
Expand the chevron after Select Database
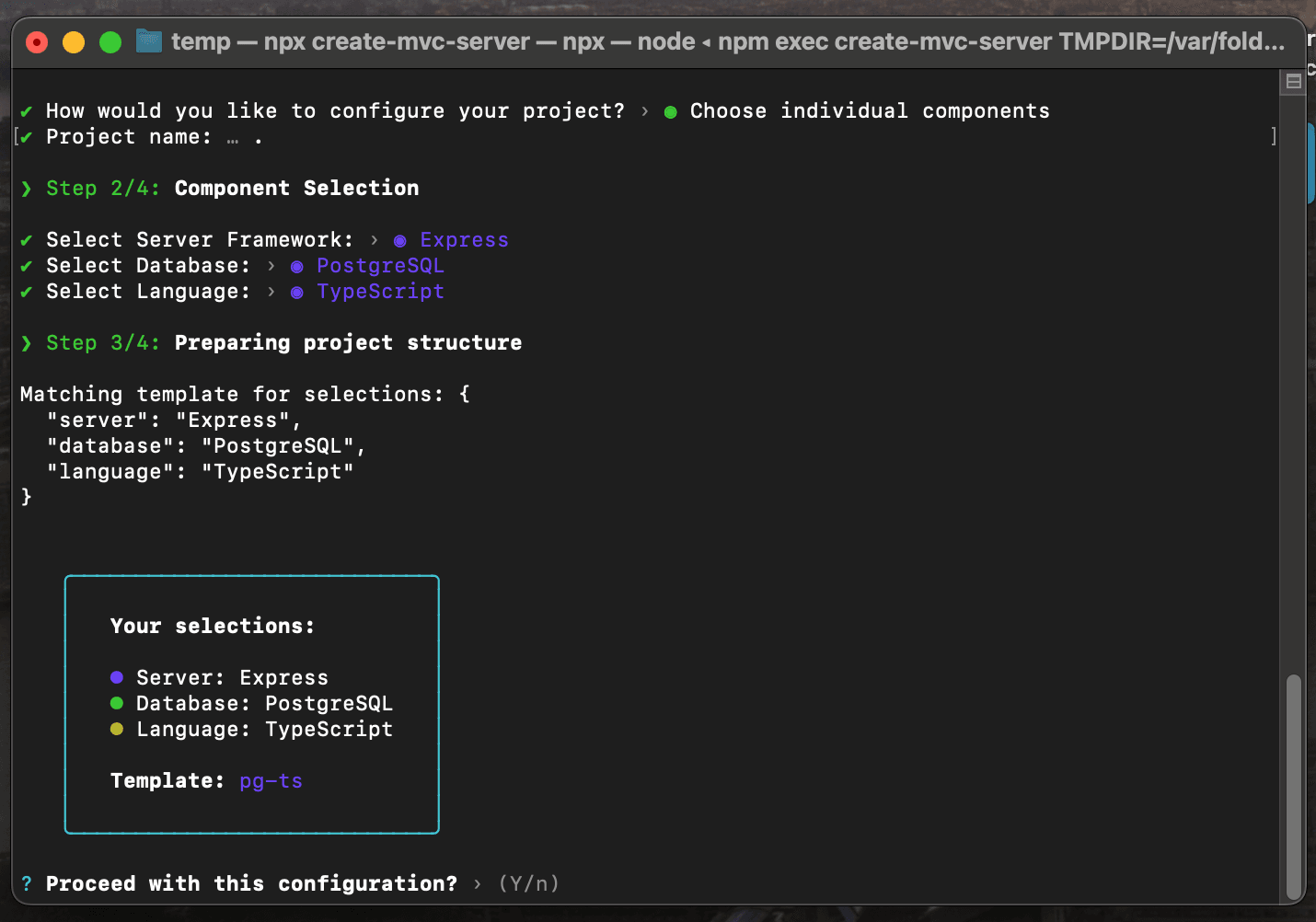(x=271, y=266)
